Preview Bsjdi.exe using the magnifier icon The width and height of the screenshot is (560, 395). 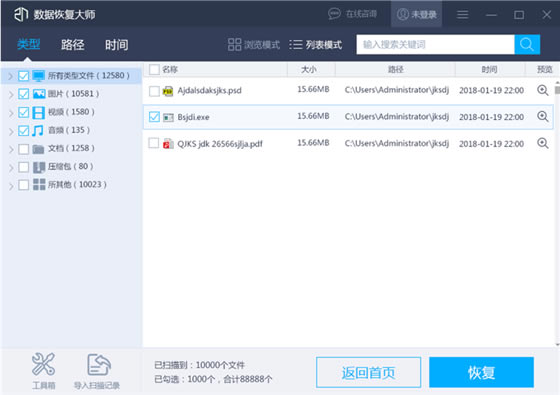(542, 116)
